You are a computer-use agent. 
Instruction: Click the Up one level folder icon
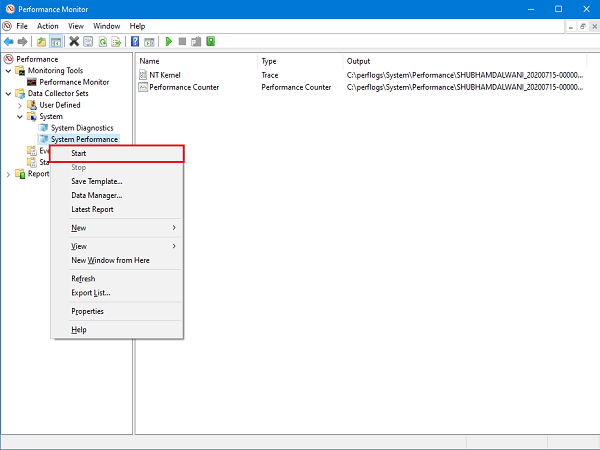[41, 41]
